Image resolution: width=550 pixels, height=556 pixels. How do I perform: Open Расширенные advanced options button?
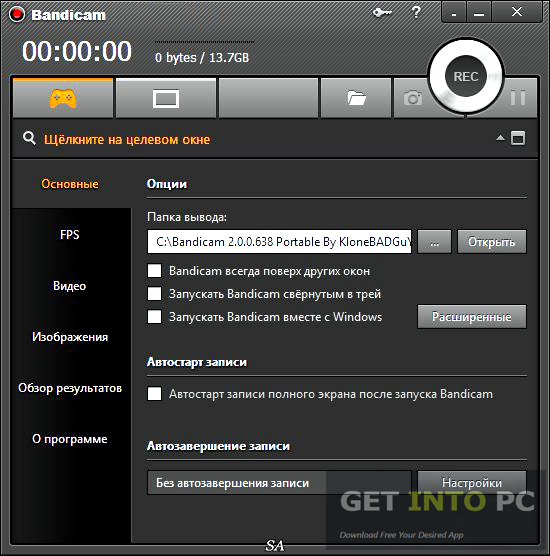click(472, 316)
